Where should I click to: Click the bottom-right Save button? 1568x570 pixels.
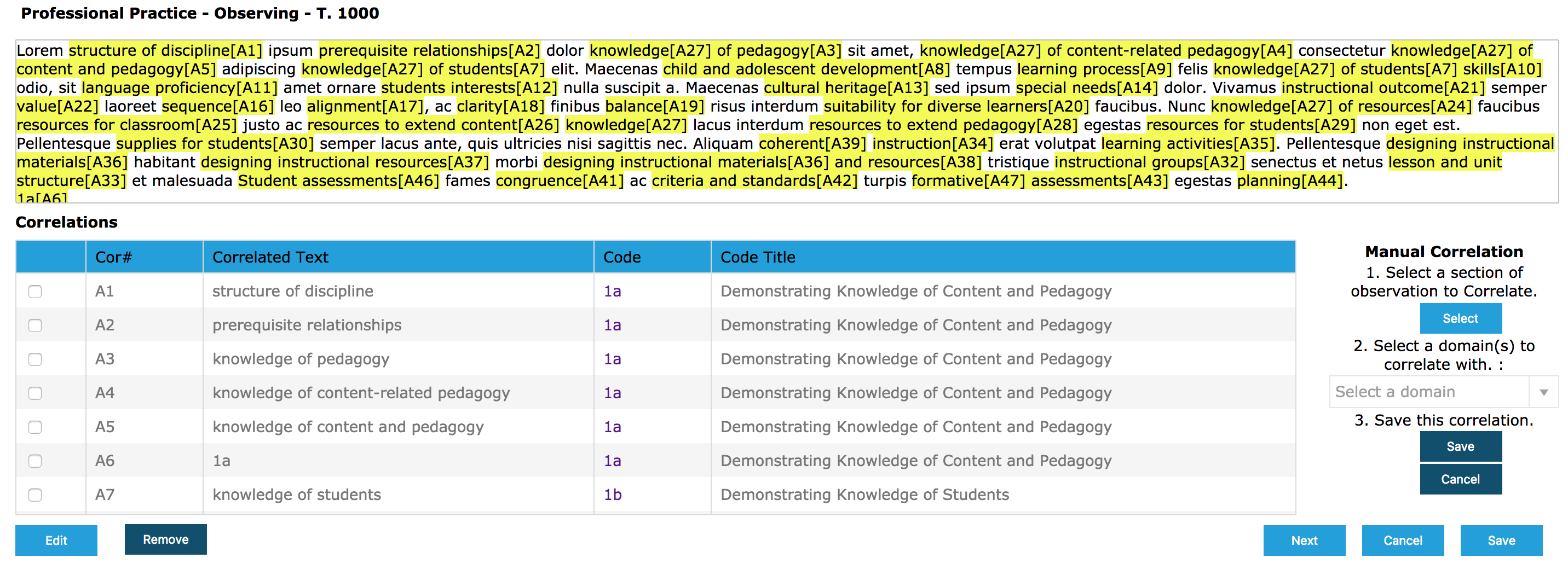pos(1501,540)
